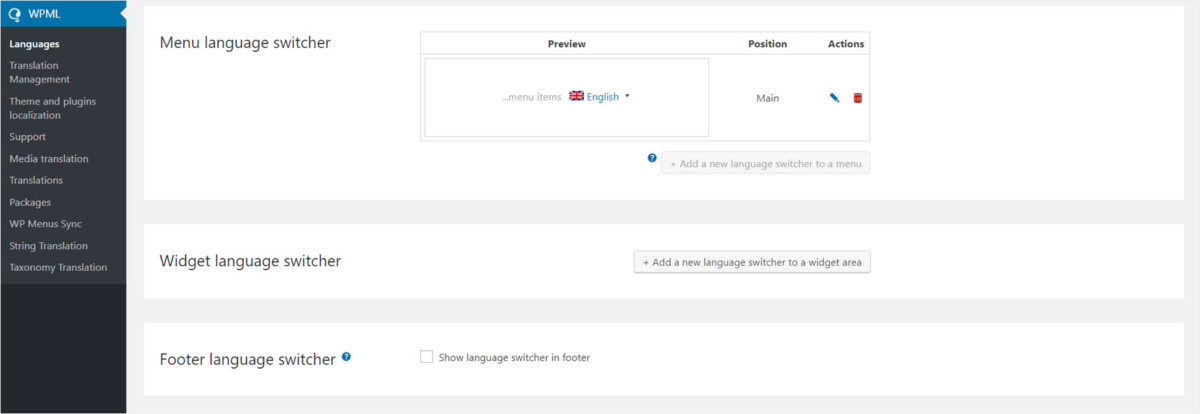Delete the Main menu language switcher (trash icon)
The width and height of the screenshot is (1200, 414).
[857, 98]
